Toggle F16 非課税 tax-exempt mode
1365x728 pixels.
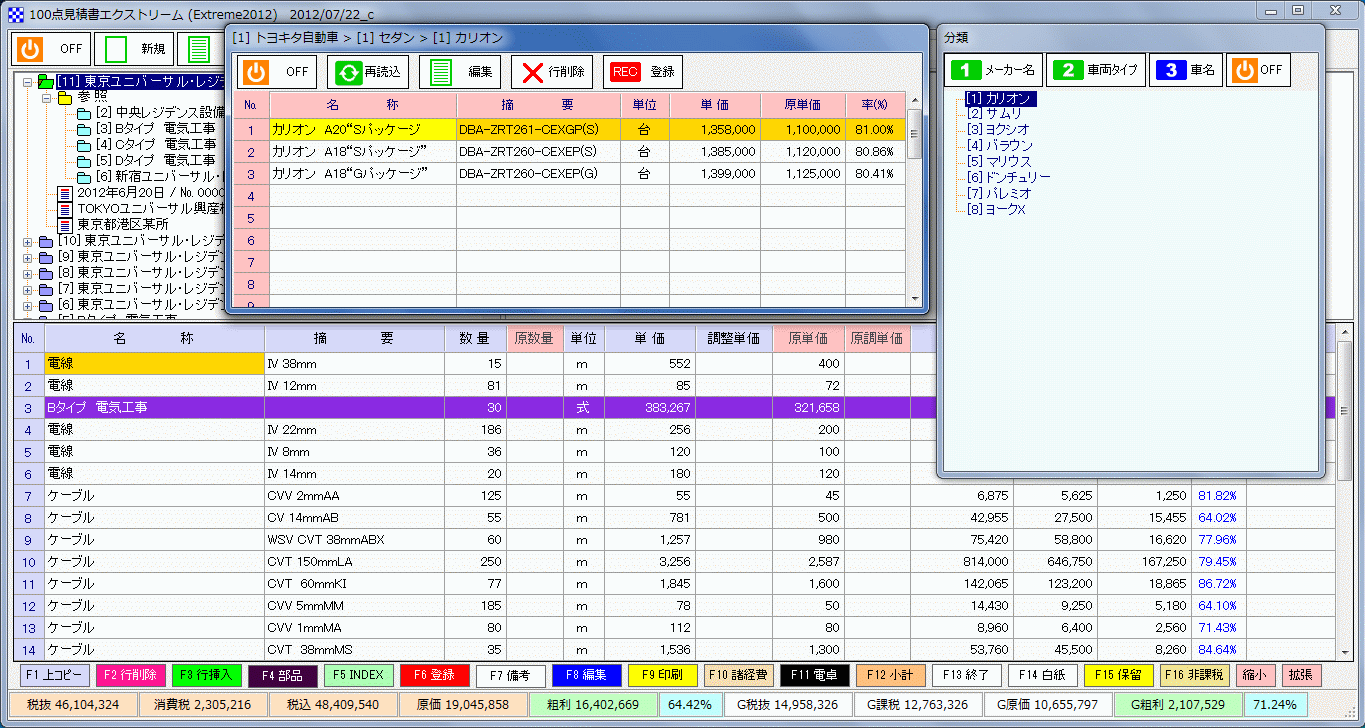(x=1197, y=675)
